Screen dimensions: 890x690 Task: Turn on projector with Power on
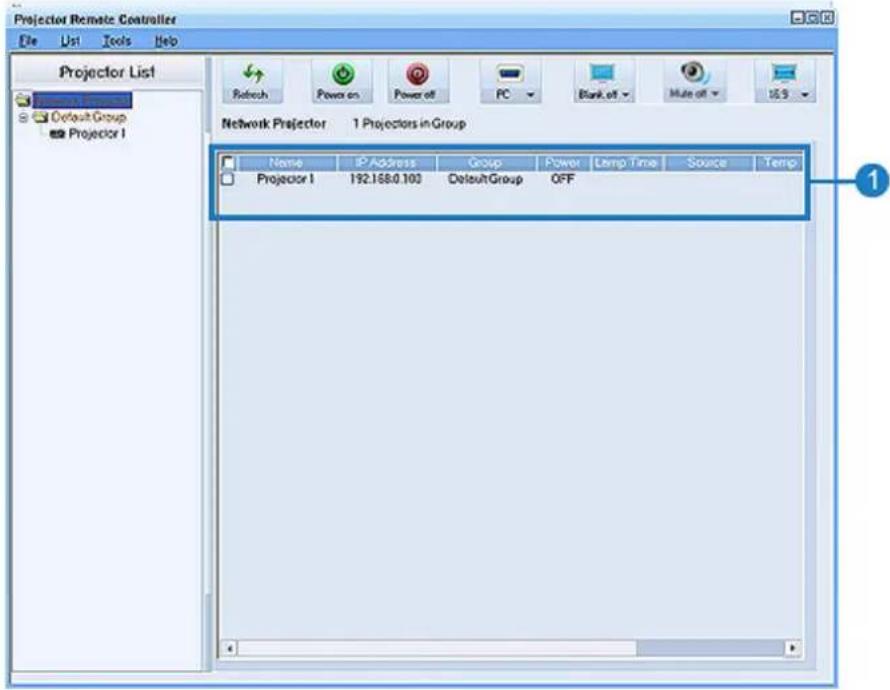click(342, 82)
